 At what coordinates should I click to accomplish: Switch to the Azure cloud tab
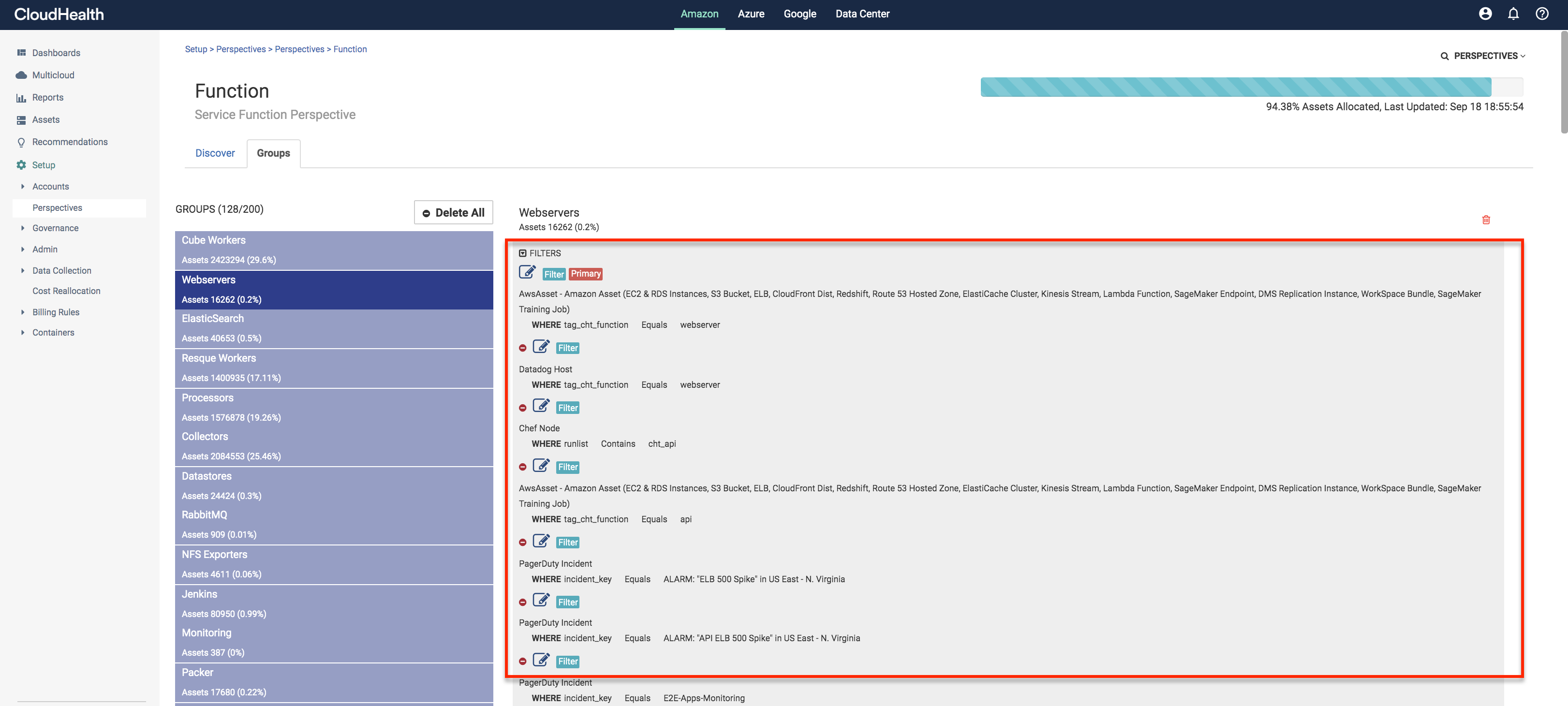coord(751,14)
